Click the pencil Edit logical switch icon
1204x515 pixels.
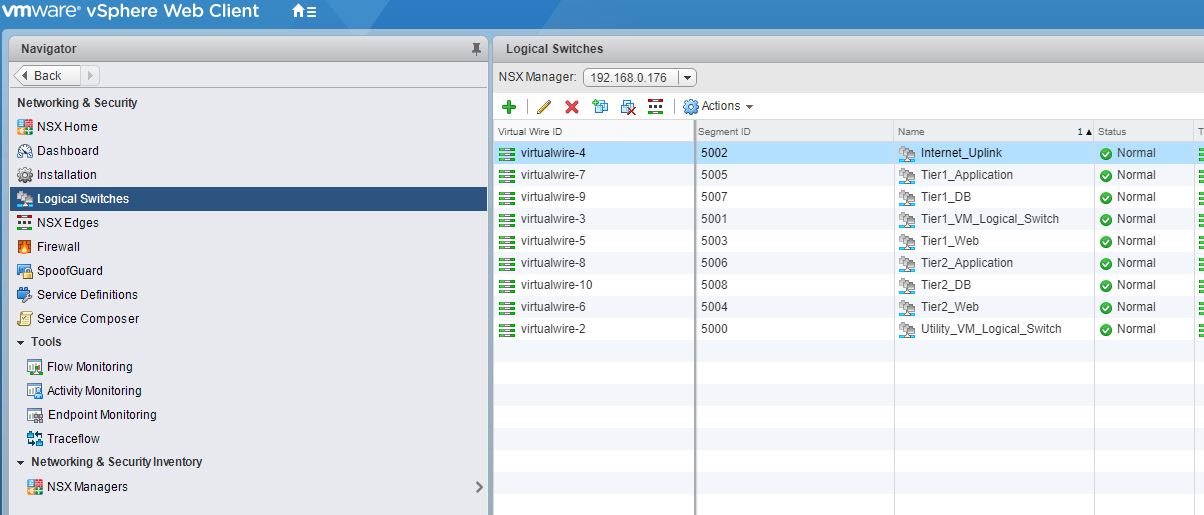click(x=544, y=107)
